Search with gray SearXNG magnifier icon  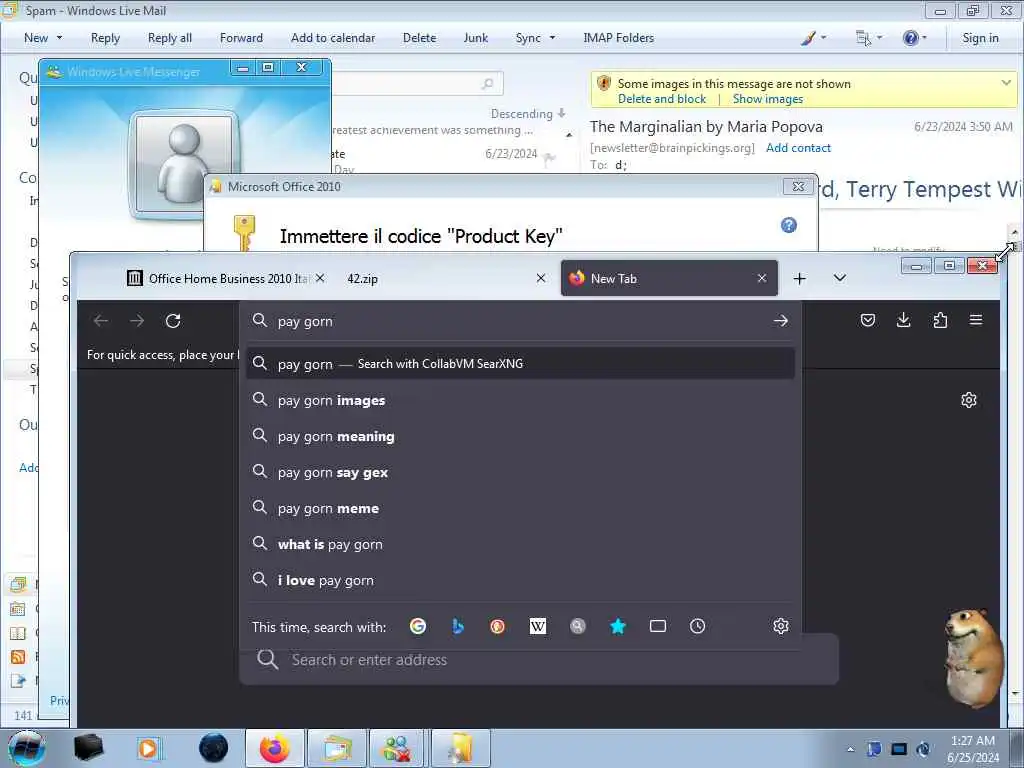(x=577, y=626)
